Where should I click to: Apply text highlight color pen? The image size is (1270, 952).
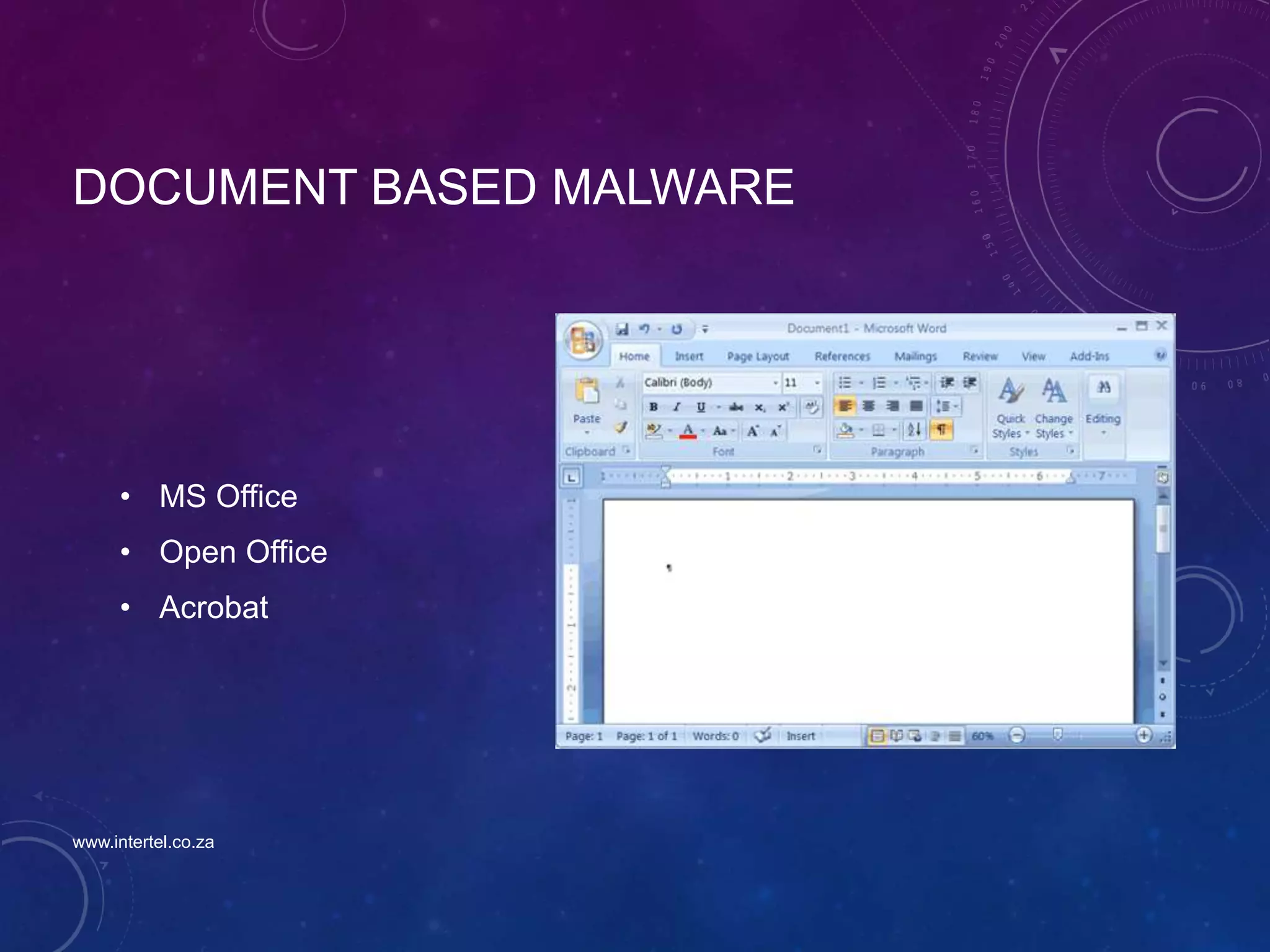click(654, 430)
